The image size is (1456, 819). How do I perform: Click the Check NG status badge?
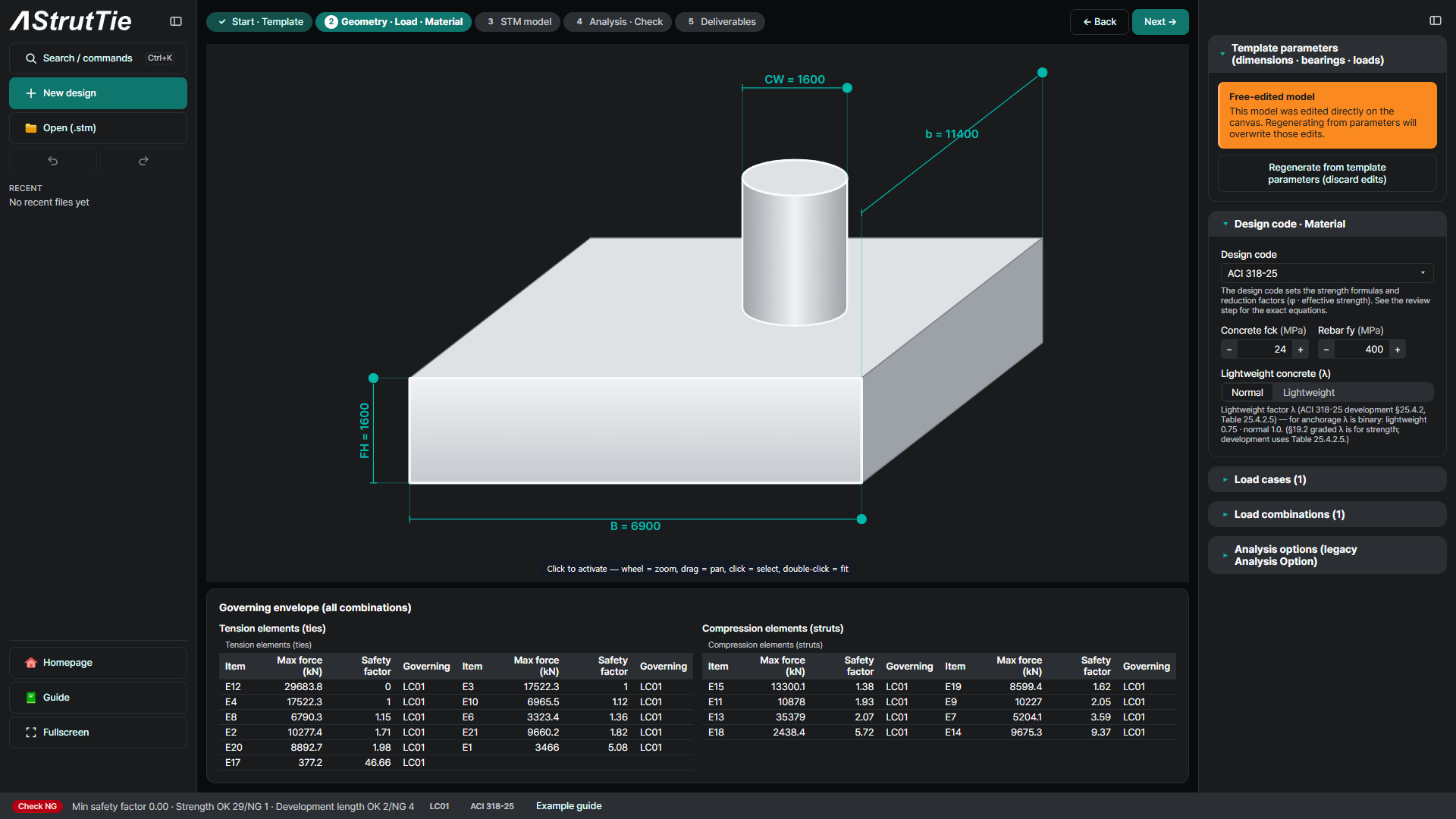point(37,806)
